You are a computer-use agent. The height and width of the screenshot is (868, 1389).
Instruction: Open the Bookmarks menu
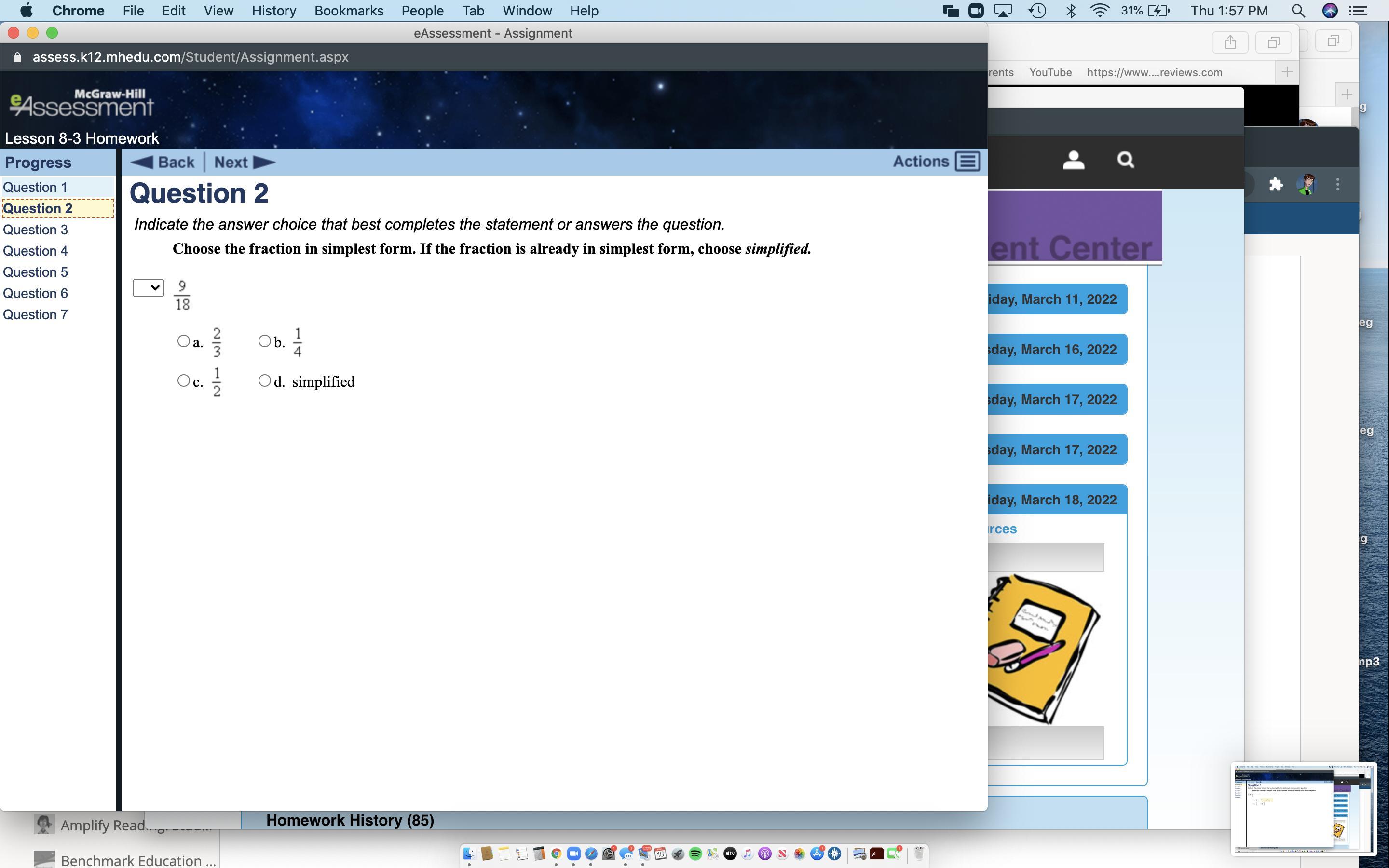pyautogui.click(x=348, y=11)
